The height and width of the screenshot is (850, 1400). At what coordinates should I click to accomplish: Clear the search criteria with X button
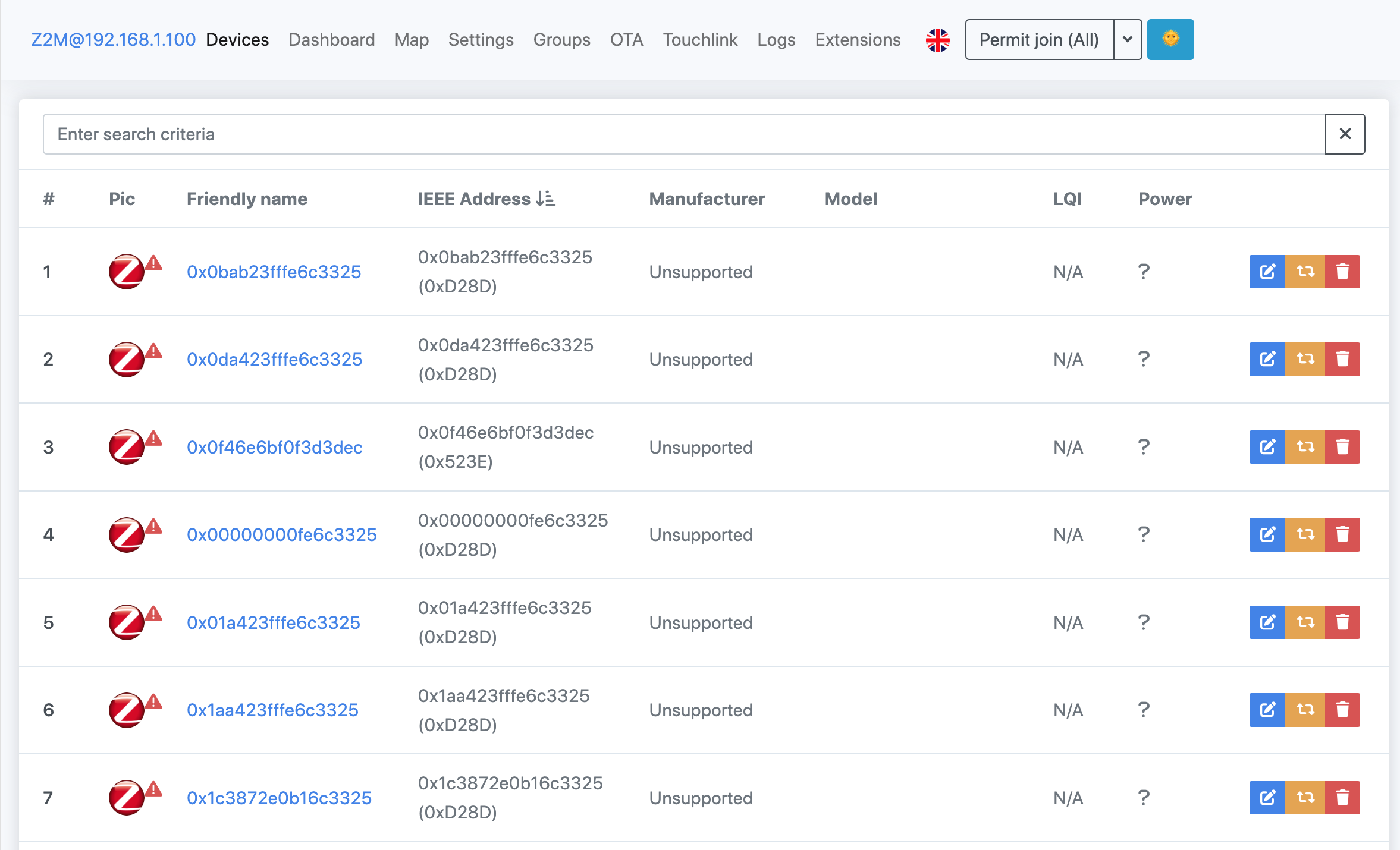pos(1345,134)
